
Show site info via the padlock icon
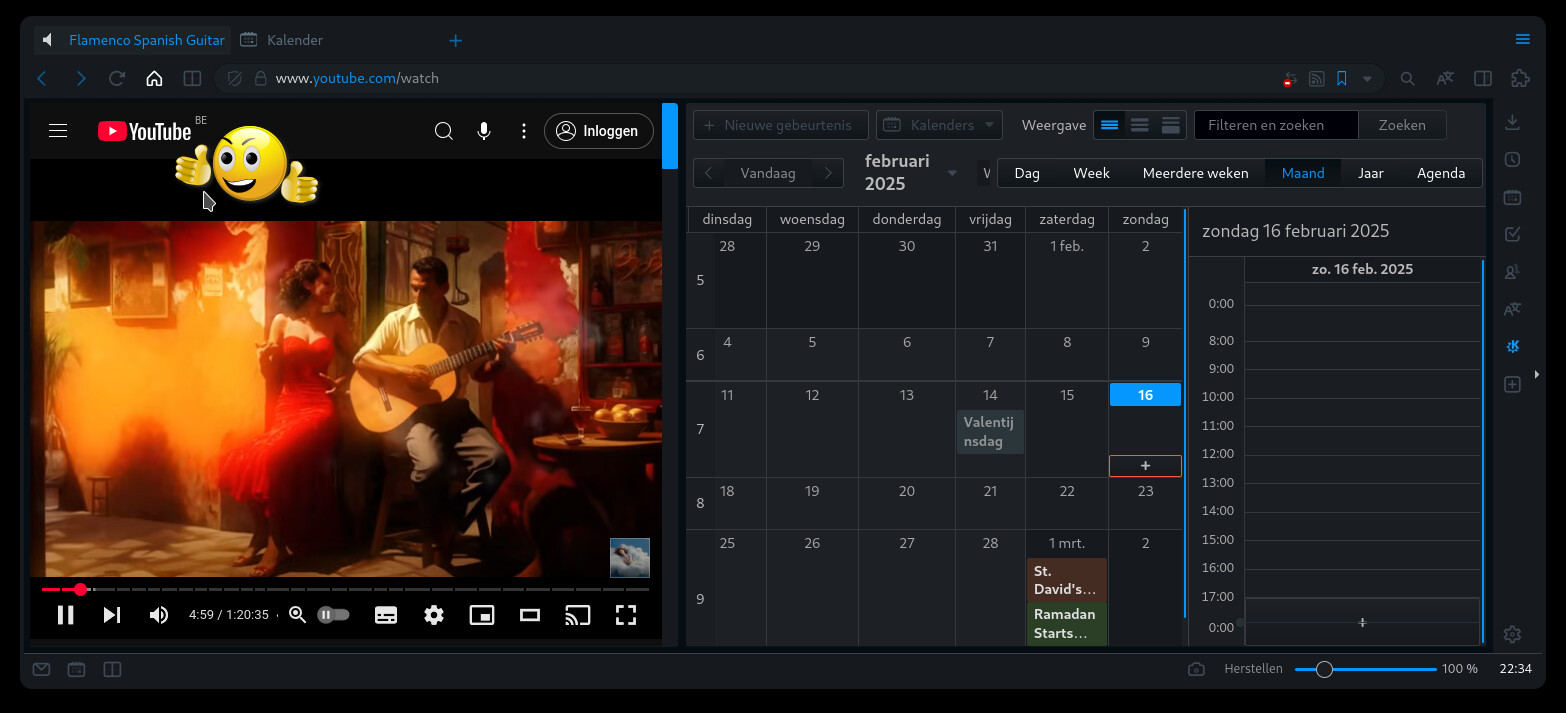[260, 78]
